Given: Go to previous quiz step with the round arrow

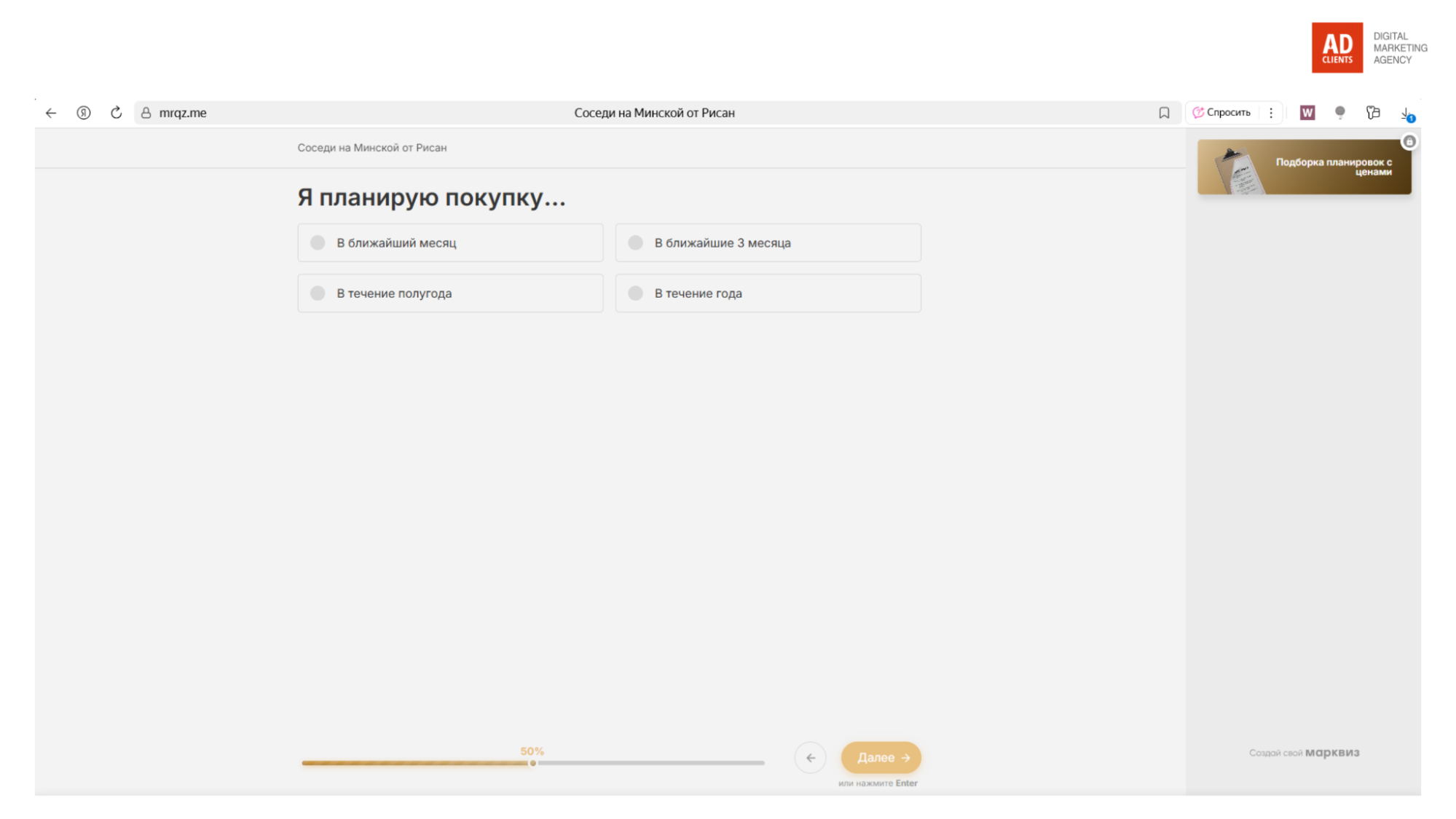Looking at the screenshot, I should pyautogui.click(x=810, y=758).
